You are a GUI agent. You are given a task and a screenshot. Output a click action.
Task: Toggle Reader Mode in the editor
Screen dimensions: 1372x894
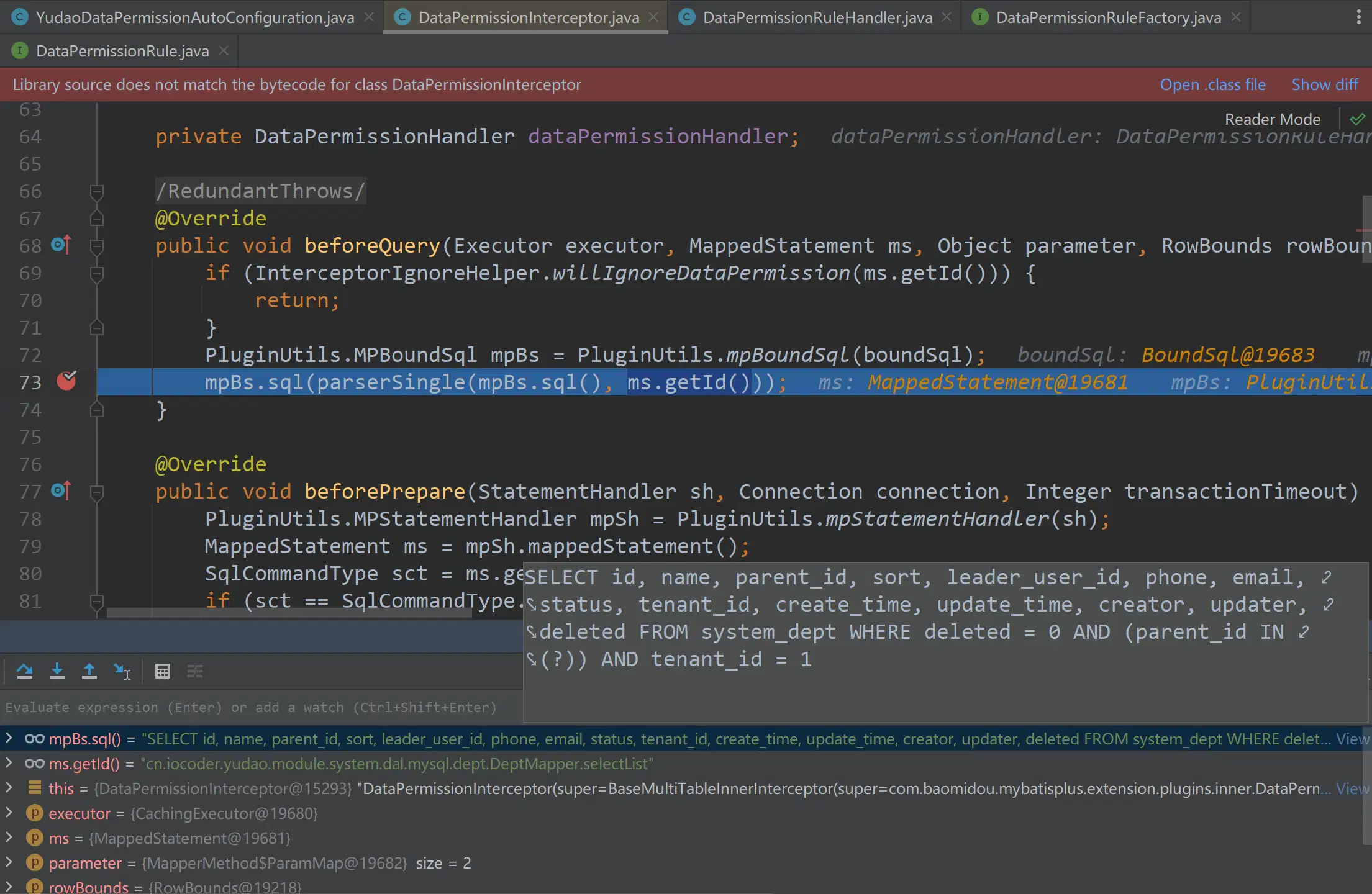click(1272, 119)
